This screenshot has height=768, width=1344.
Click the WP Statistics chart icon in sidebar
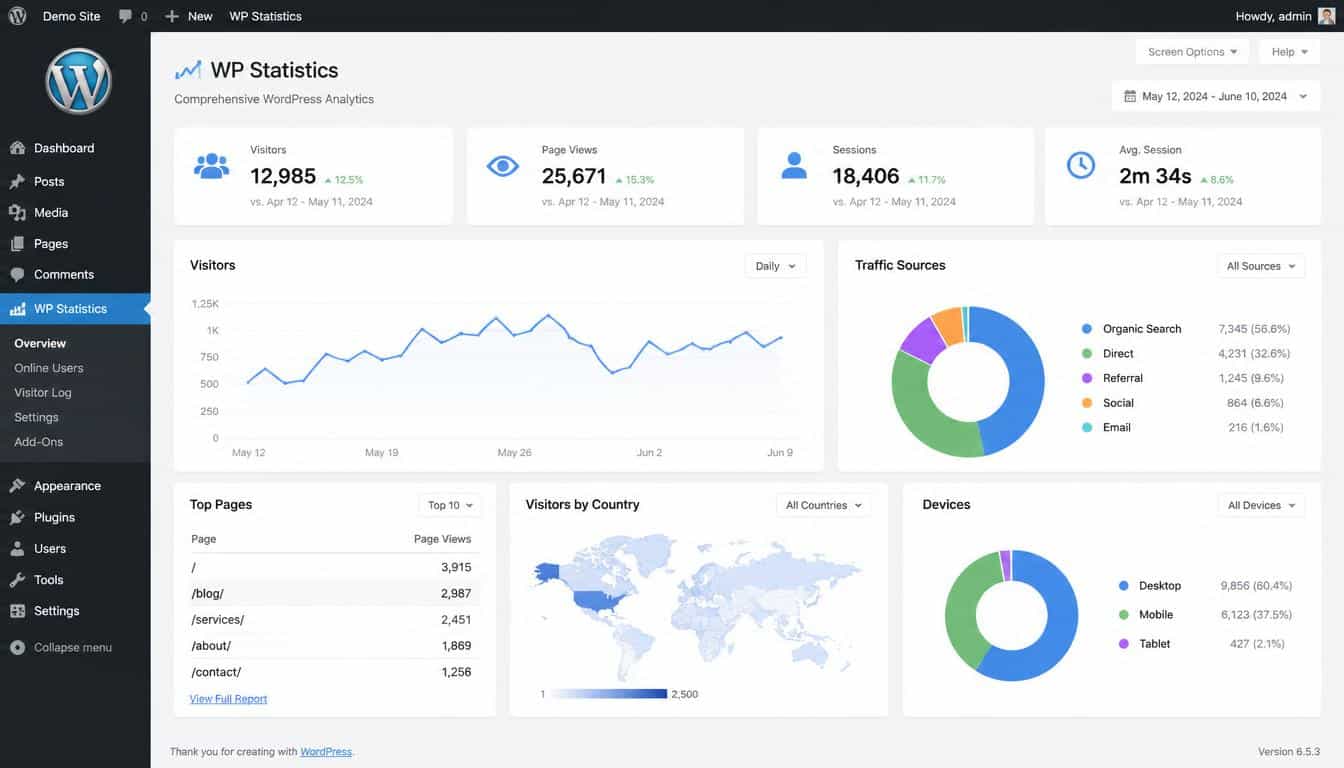(17, 309)
